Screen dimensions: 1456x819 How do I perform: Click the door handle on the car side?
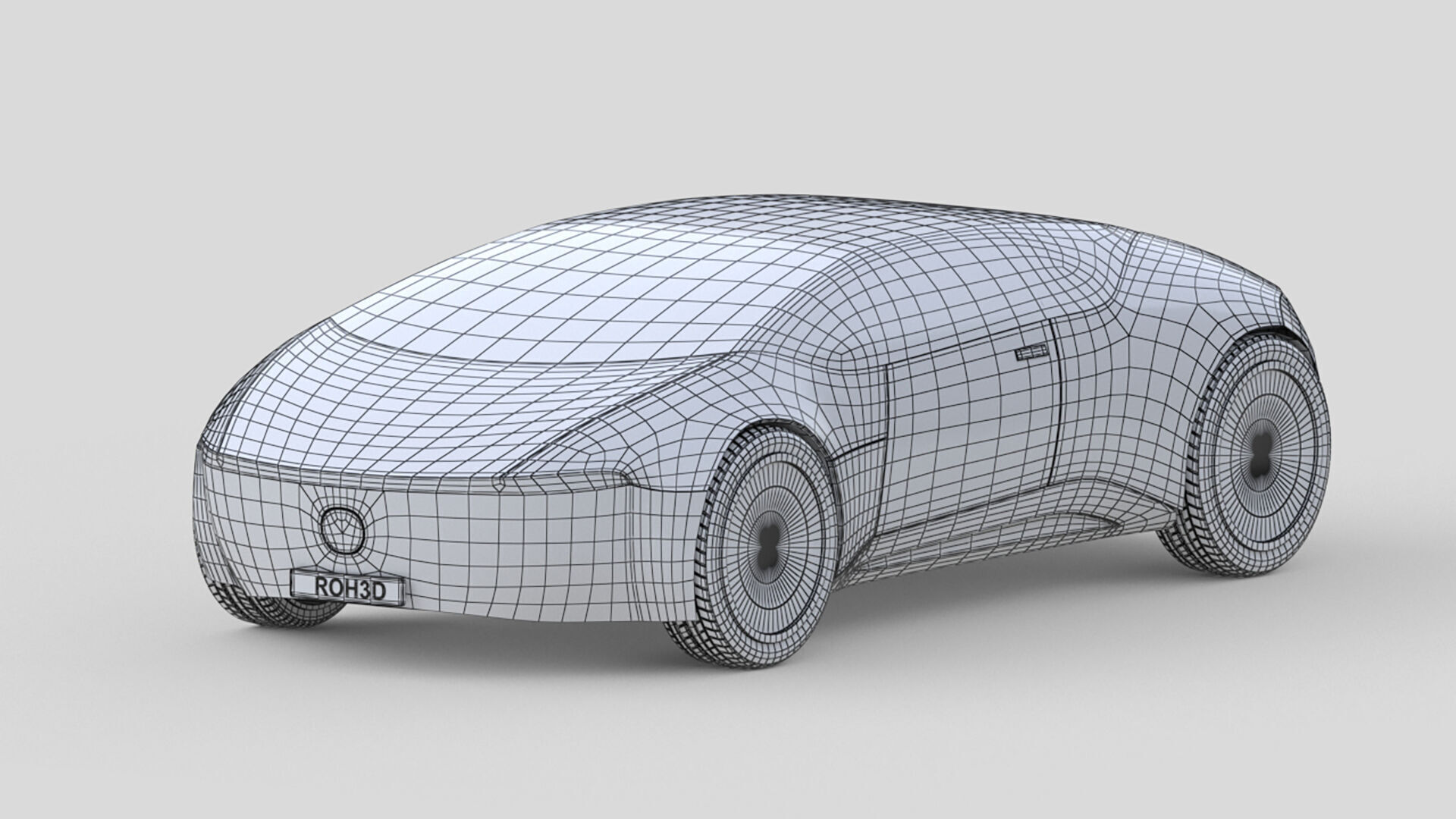click(1031, 353)
